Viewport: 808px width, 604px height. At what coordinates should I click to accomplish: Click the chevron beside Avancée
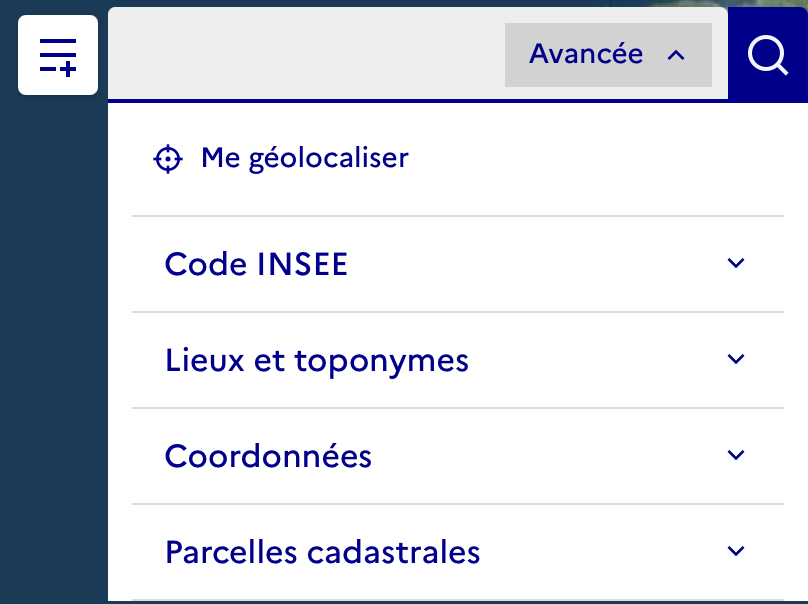pos(676,55)
